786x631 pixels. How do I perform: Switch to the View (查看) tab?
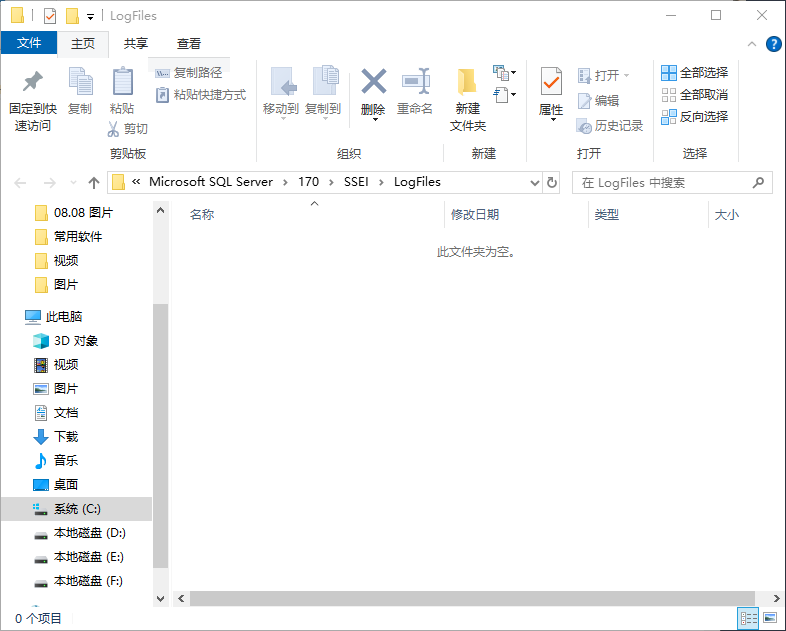pyautogui.click(x=189, y=44)
